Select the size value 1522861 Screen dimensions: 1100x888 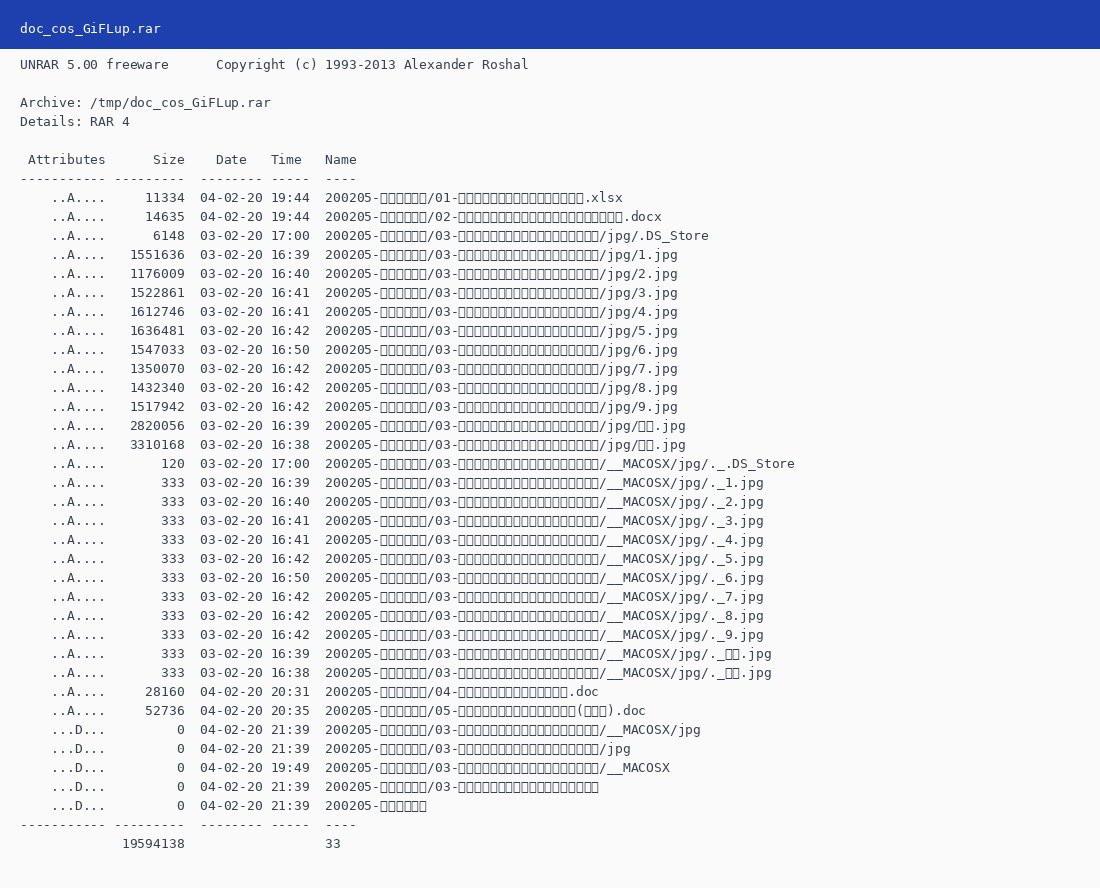(157, 292)
